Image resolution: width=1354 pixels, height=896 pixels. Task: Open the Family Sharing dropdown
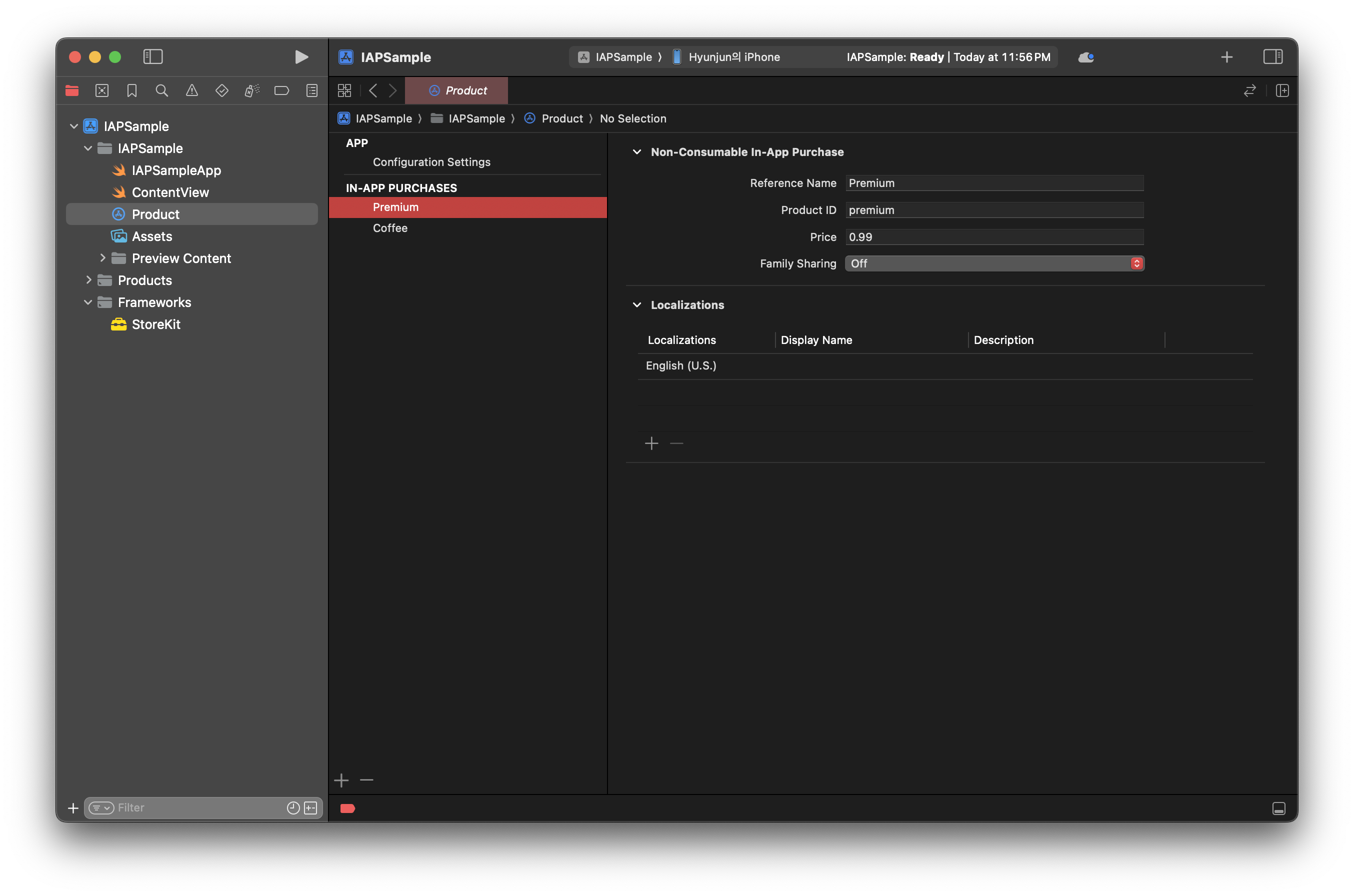click(x=994, y=263)
